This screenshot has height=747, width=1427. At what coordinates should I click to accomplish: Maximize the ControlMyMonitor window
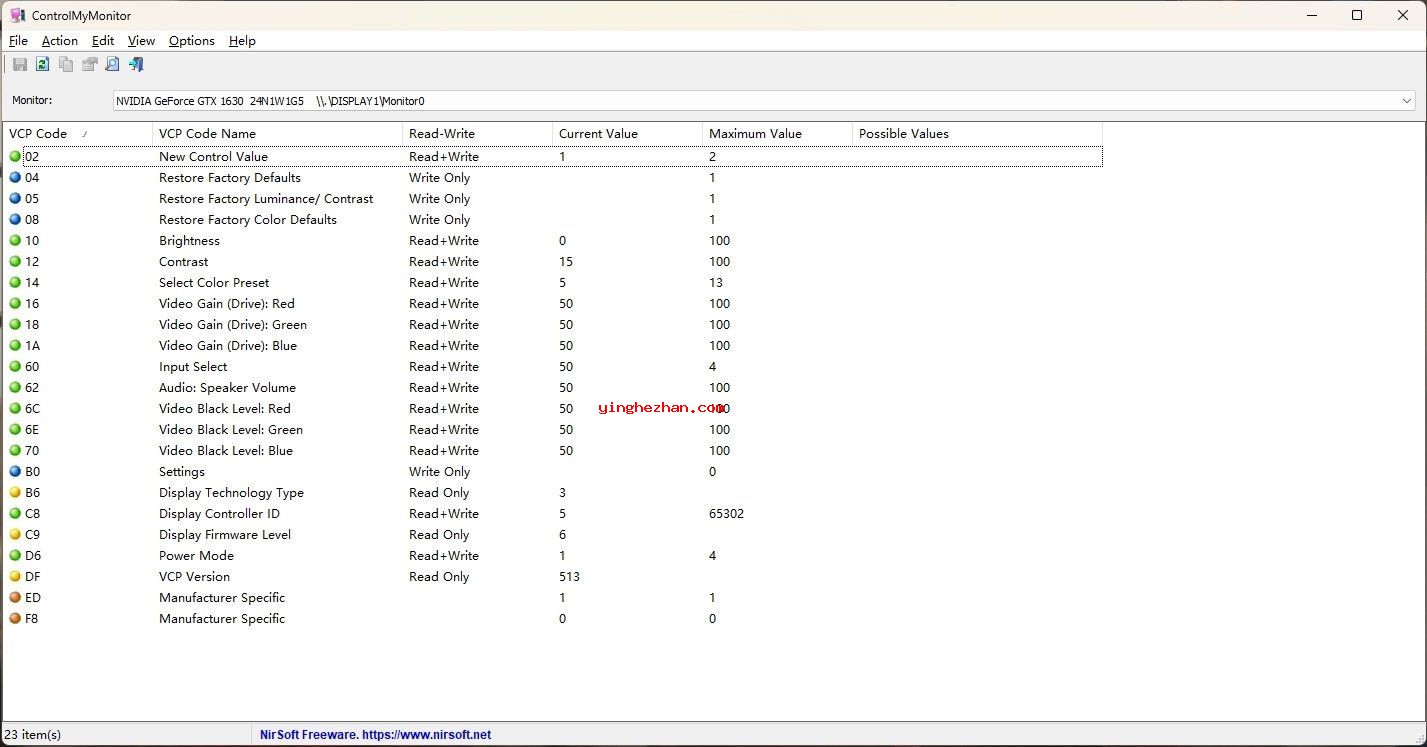click(x=1357, y=15)
